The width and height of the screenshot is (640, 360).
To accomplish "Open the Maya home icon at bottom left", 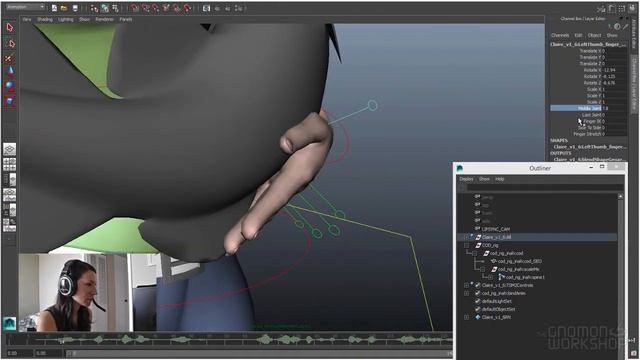I will (9, 324).
